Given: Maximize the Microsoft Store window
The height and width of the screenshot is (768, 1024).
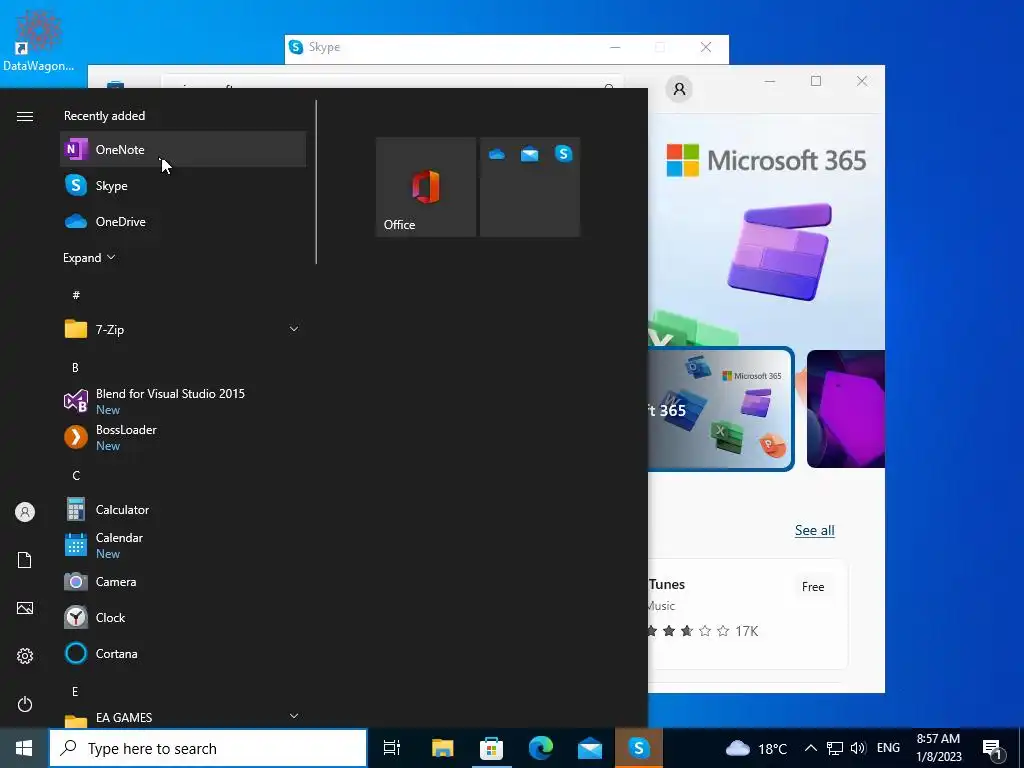Looking at the screenshot, I should click(x=816, y=81).
